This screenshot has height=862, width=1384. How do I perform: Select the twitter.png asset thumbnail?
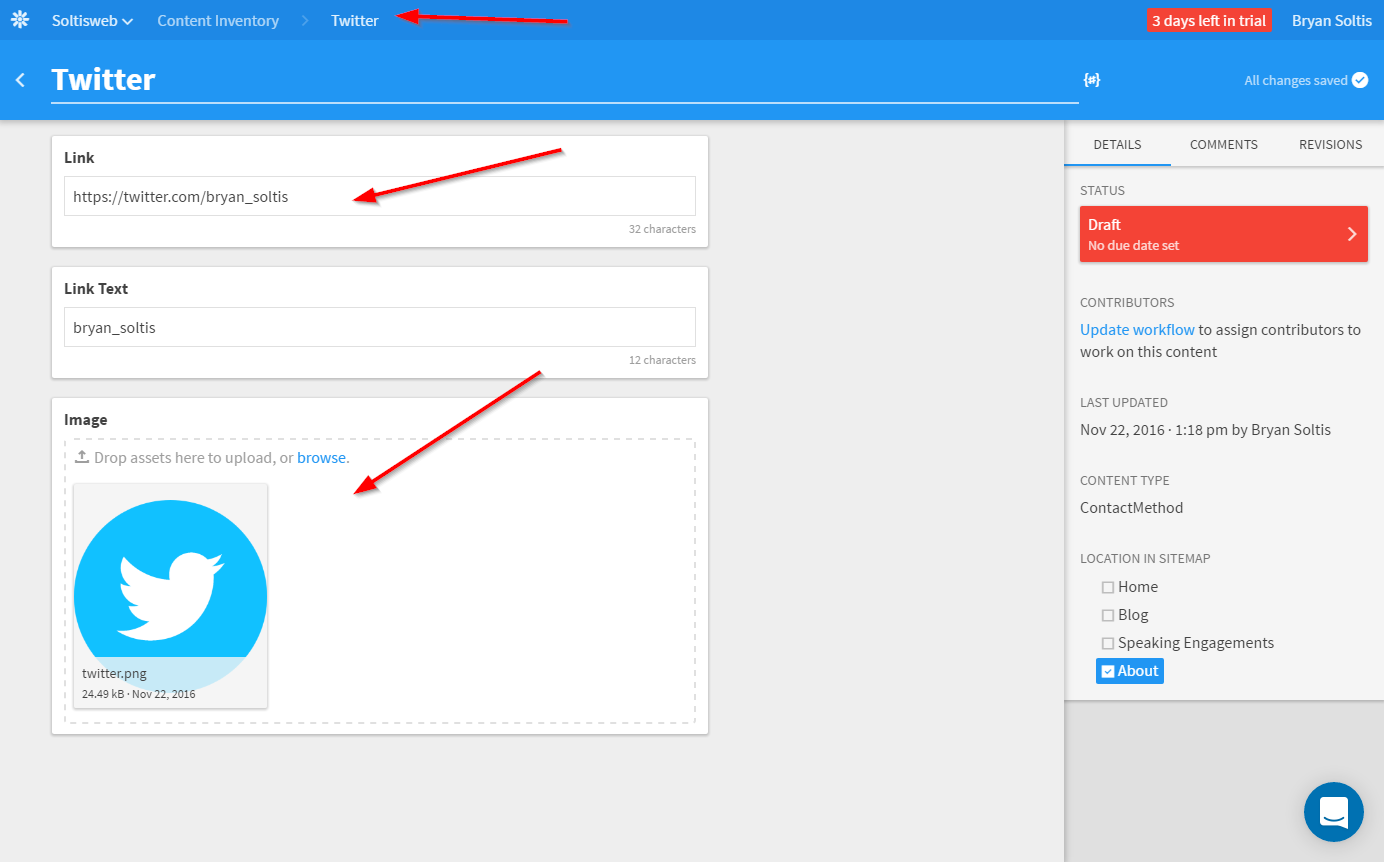coord(170,596)
